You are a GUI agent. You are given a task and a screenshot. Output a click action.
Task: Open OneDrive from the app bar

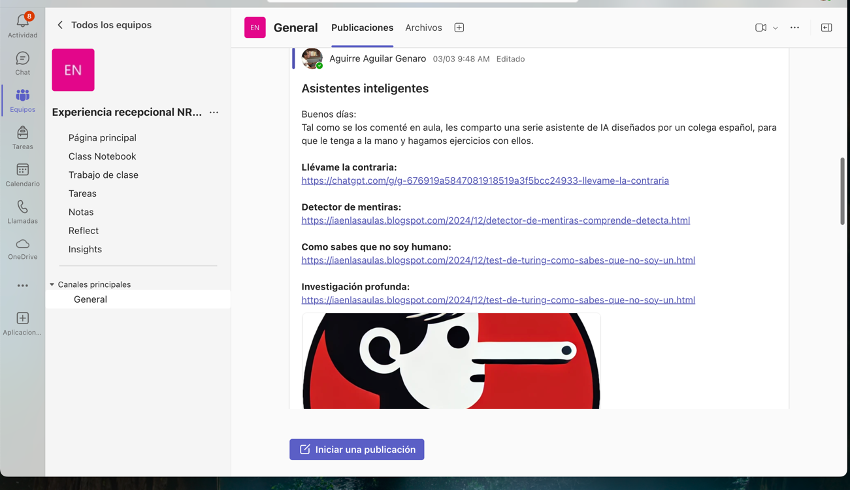(22, 245)
